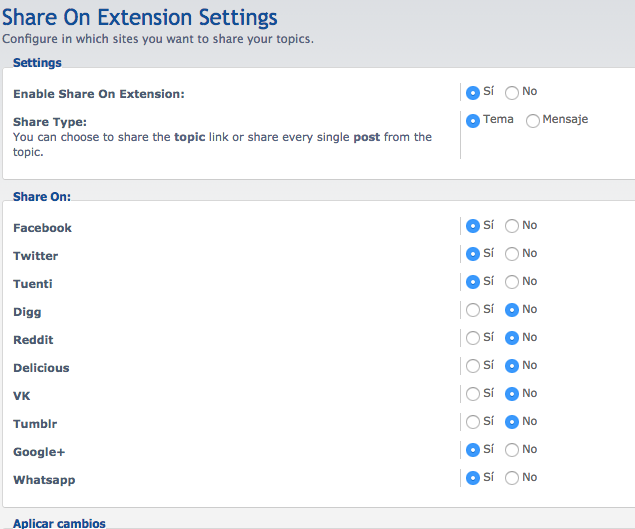
Task: Set Facebook sharing to Sí
Action: 473,226
